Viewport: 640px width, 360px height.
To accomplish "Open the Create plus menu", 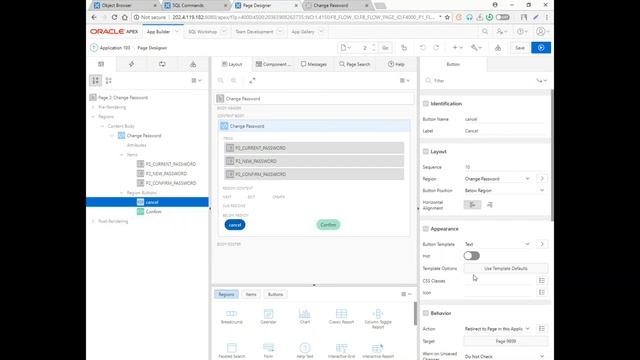I will (457, 48).
